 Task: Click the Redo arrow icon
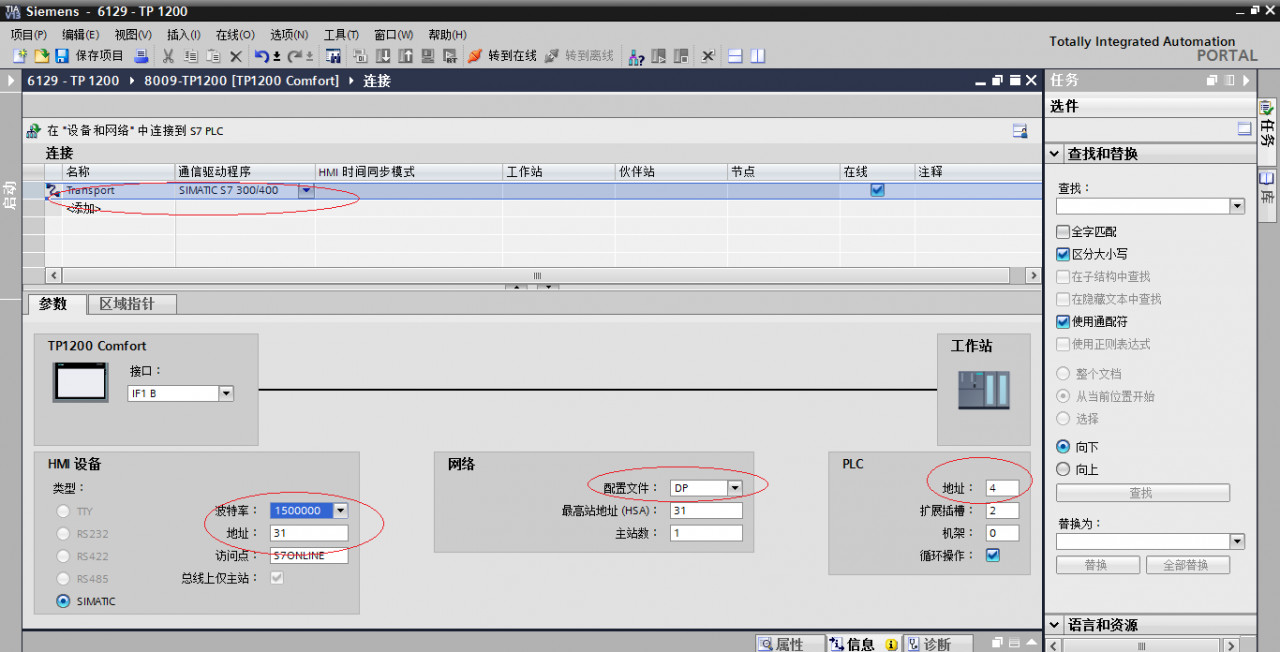tap(296, 56)
